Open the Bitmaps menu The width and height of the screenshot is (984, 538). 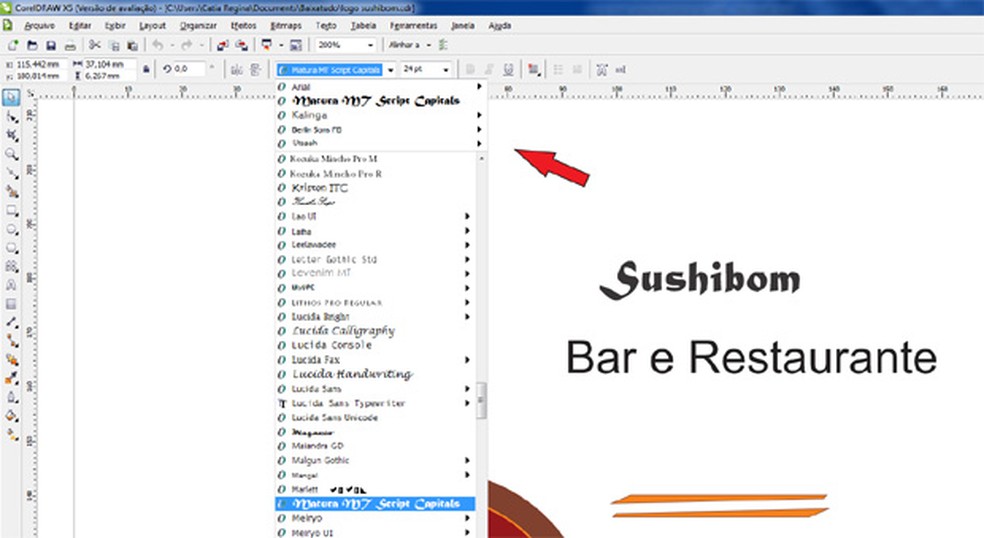click(286, 23)
